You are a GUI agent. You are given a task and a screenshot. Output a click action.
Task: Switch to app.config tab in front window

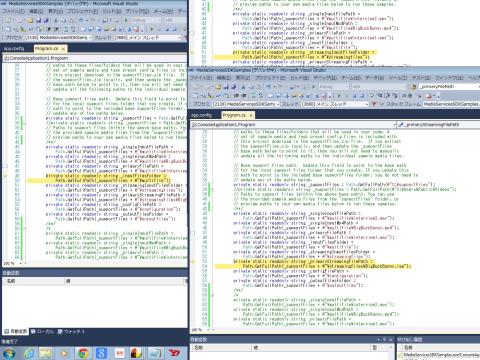click(201, 115)
